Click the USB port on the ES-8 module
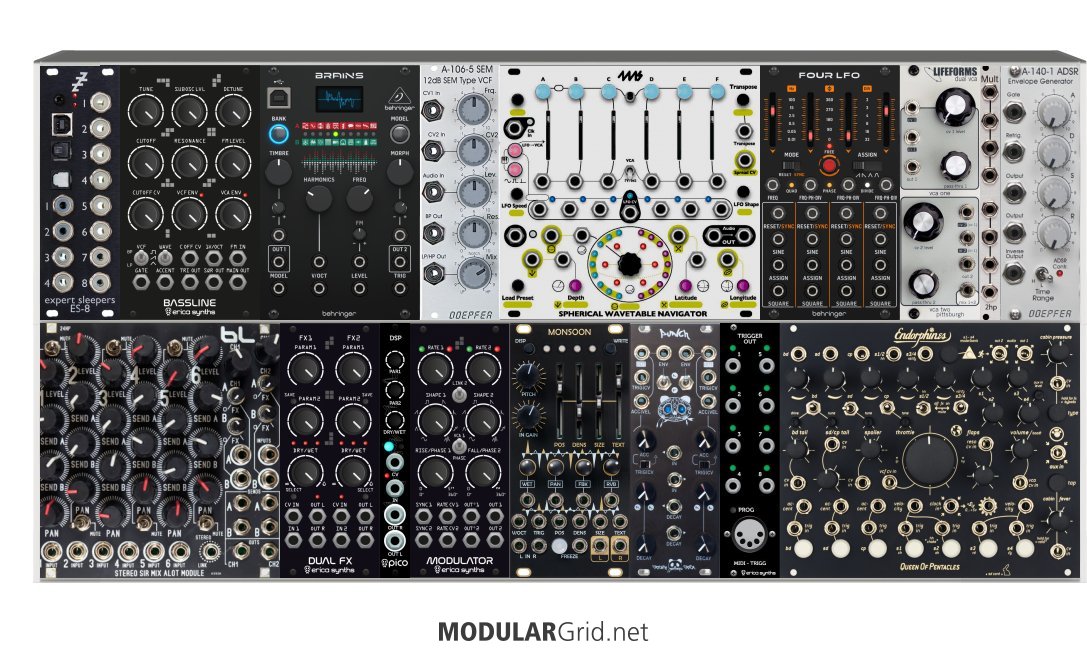 (62, 125)
